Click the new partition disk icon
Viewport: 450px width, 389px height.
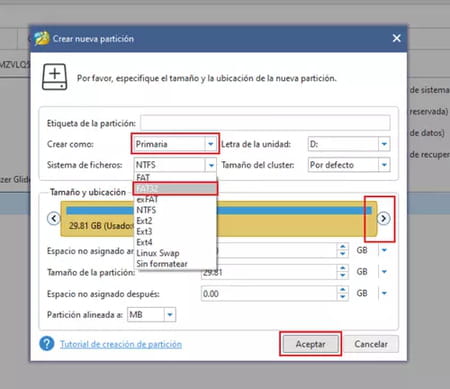point(55,77)
